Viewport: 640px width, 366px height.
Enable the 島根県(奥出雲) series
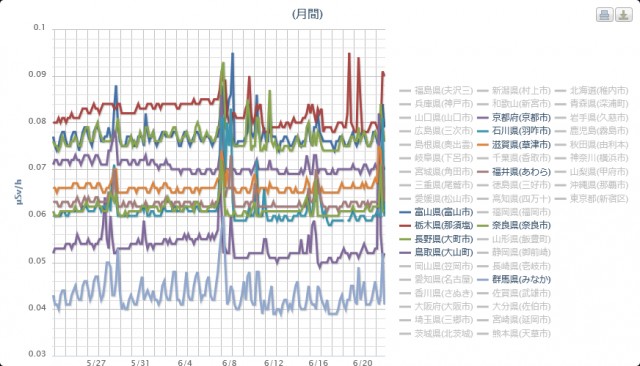437,144
